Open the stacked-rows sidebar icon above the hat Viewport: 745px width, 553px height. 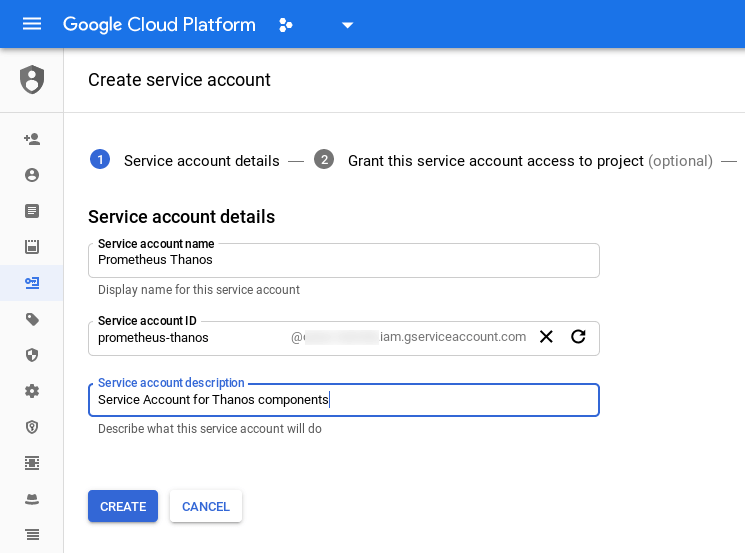32,463
